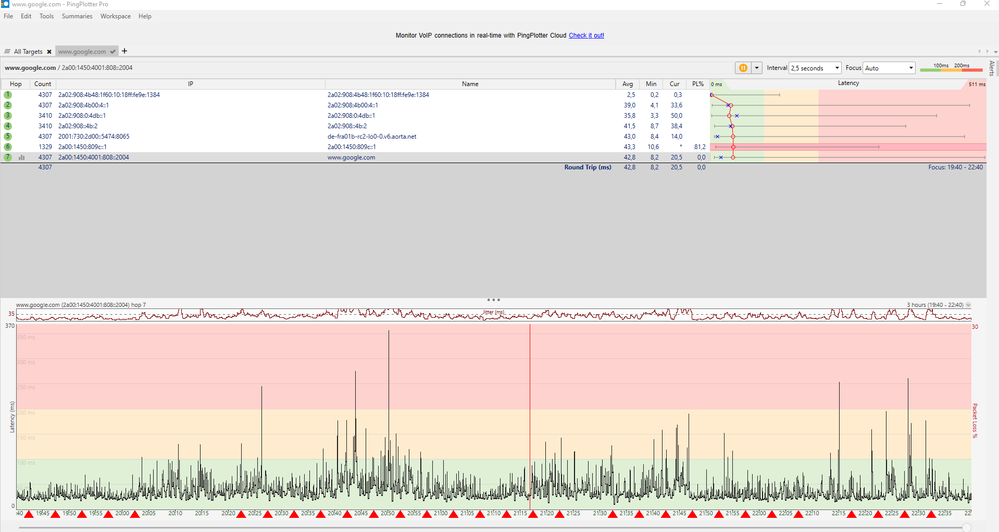Click hop 7 green circle icon
The height and width of the screenshot is (532, 999).
click(x=8, y=157)
